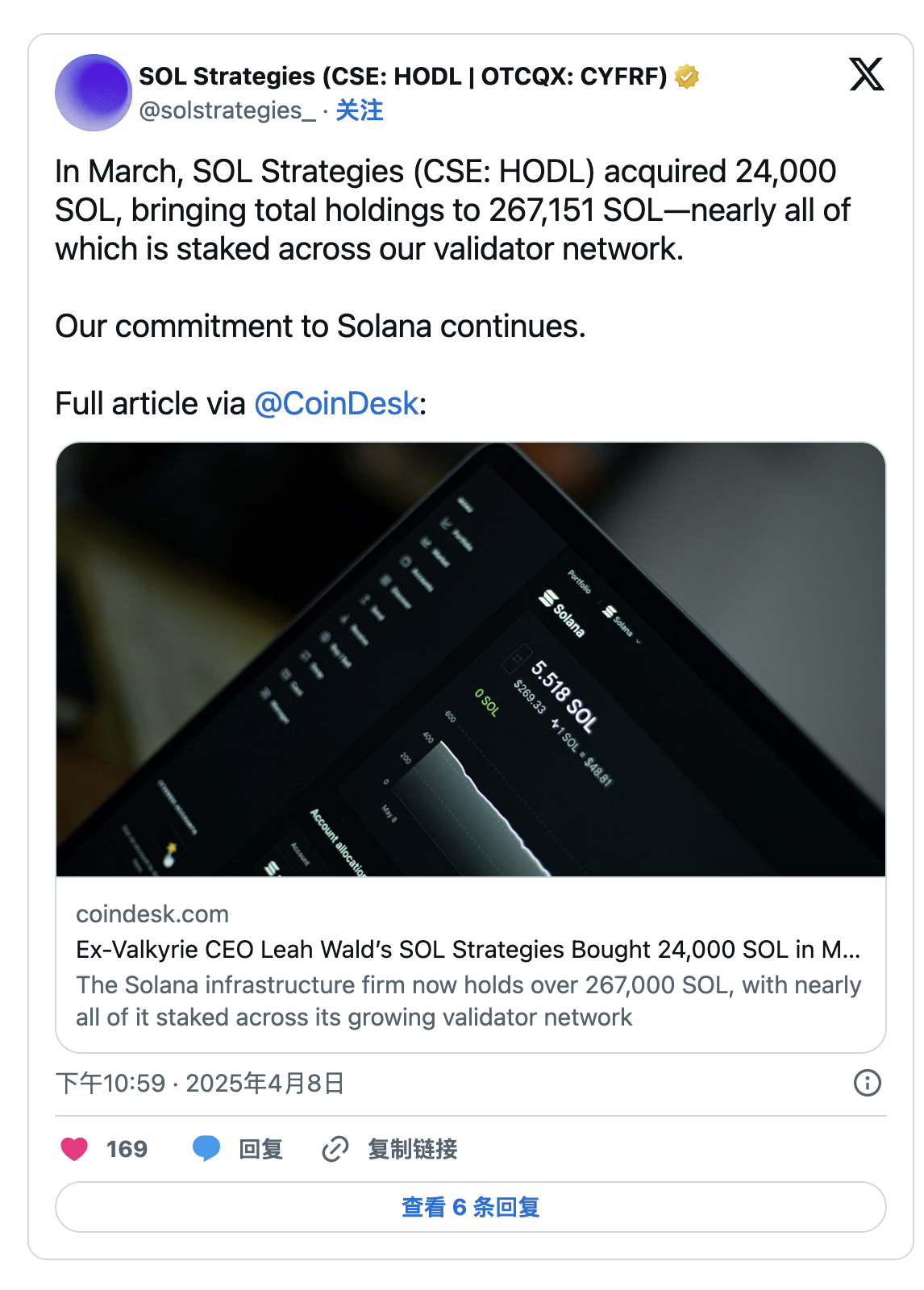Click the 复制链接 copy link text
Image resolution: width=924 pixels, height=1290 pixels.
(x=412, y=1149)
